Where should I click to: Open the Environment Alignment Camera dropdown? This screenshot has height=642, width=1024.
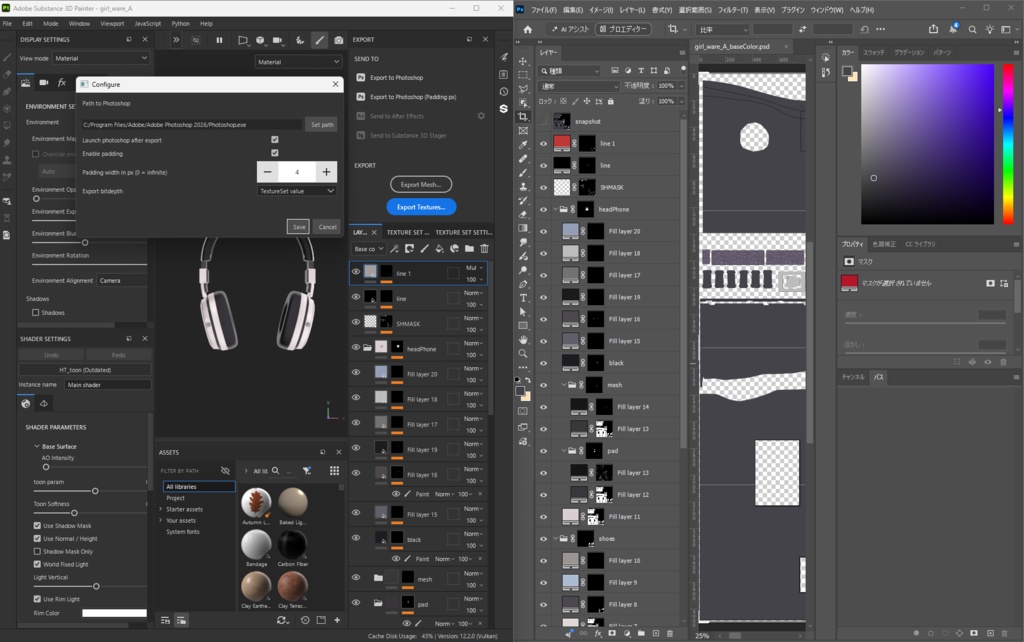point(122,280)
